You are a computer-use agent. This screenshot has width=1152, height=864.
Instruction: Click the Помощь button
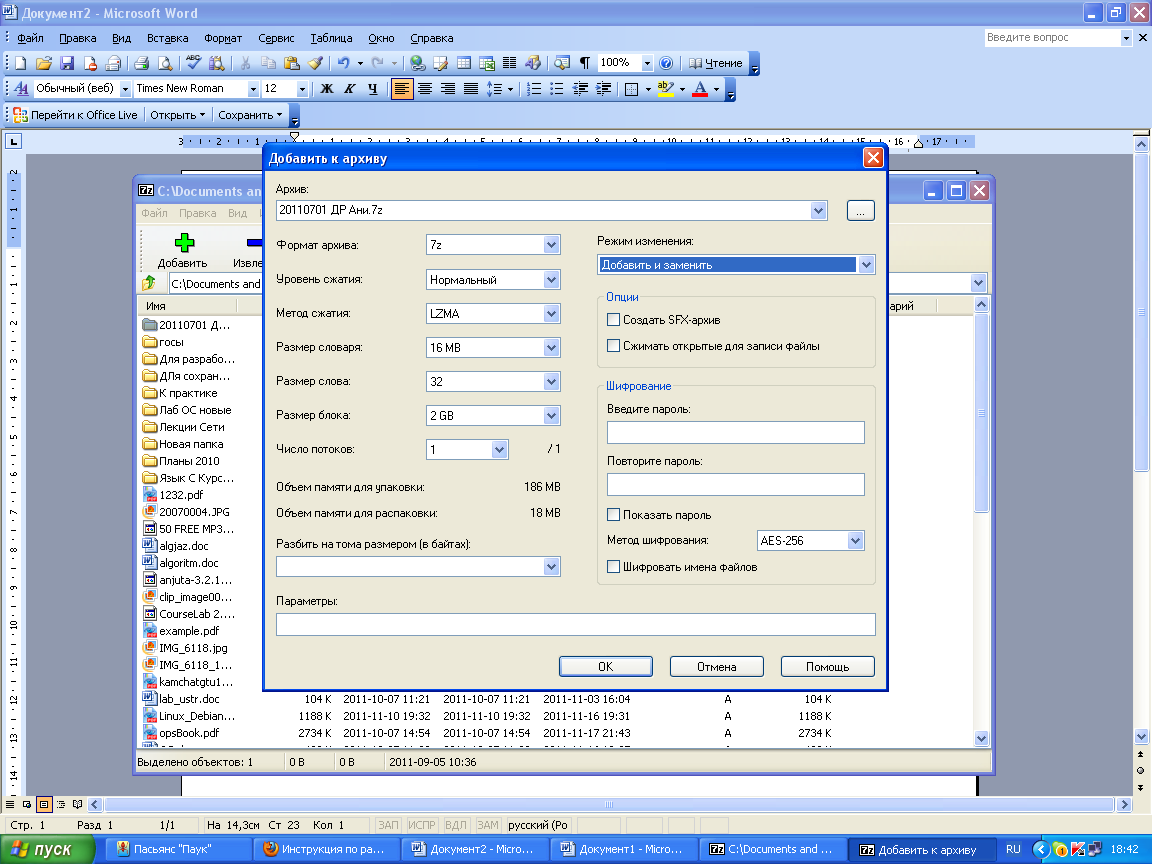pyautogui.click(x=827, y=666)
